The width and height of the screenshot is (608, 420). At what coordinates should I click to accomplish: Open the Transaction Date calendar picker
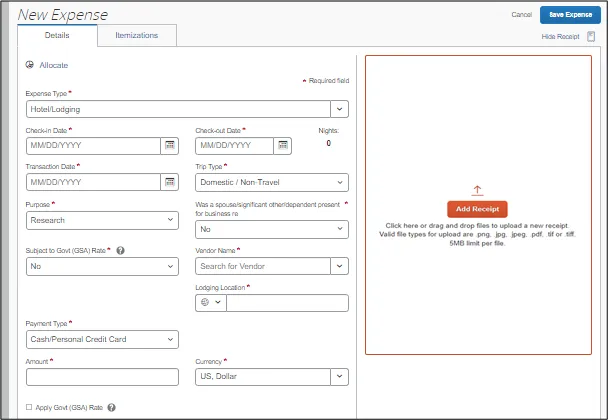169,182
